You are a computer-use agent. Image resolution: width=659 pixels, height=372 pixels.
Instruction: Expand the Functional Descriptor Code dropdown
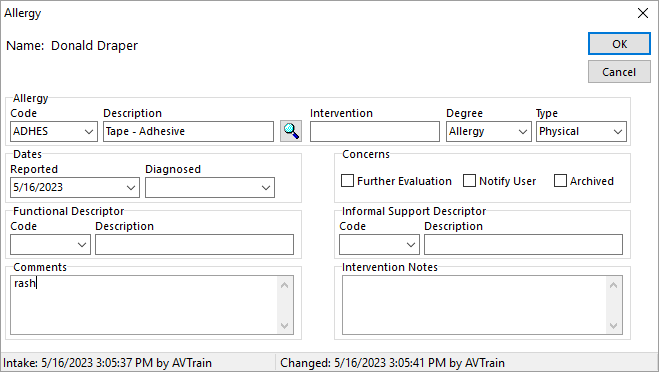click(x=82, y=245)
